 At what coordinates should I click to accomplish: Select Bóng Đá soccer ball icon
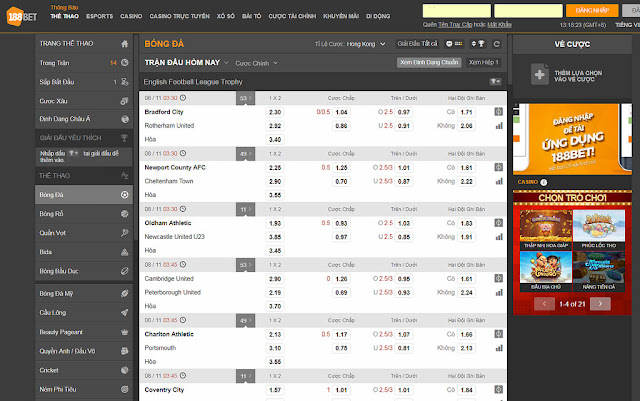(x=124, y=195)
